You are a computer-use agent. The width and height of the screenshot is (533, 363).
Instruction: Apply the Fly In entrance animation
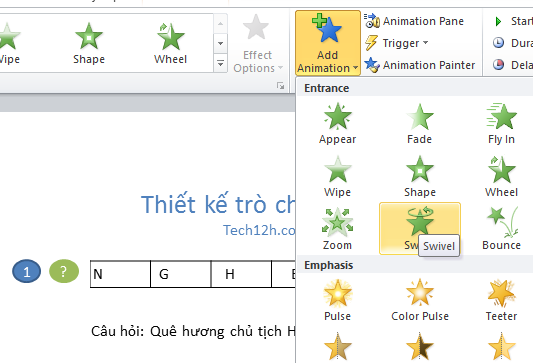click(x=501, y=124)
